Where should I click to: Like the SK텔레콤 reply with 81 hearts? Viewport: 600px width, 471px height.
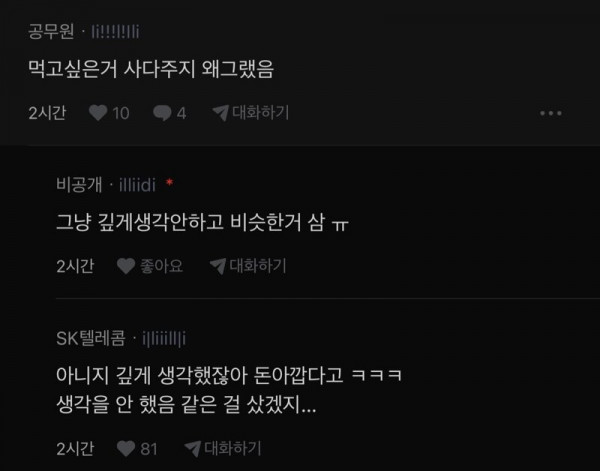click(x=126, y=449)
